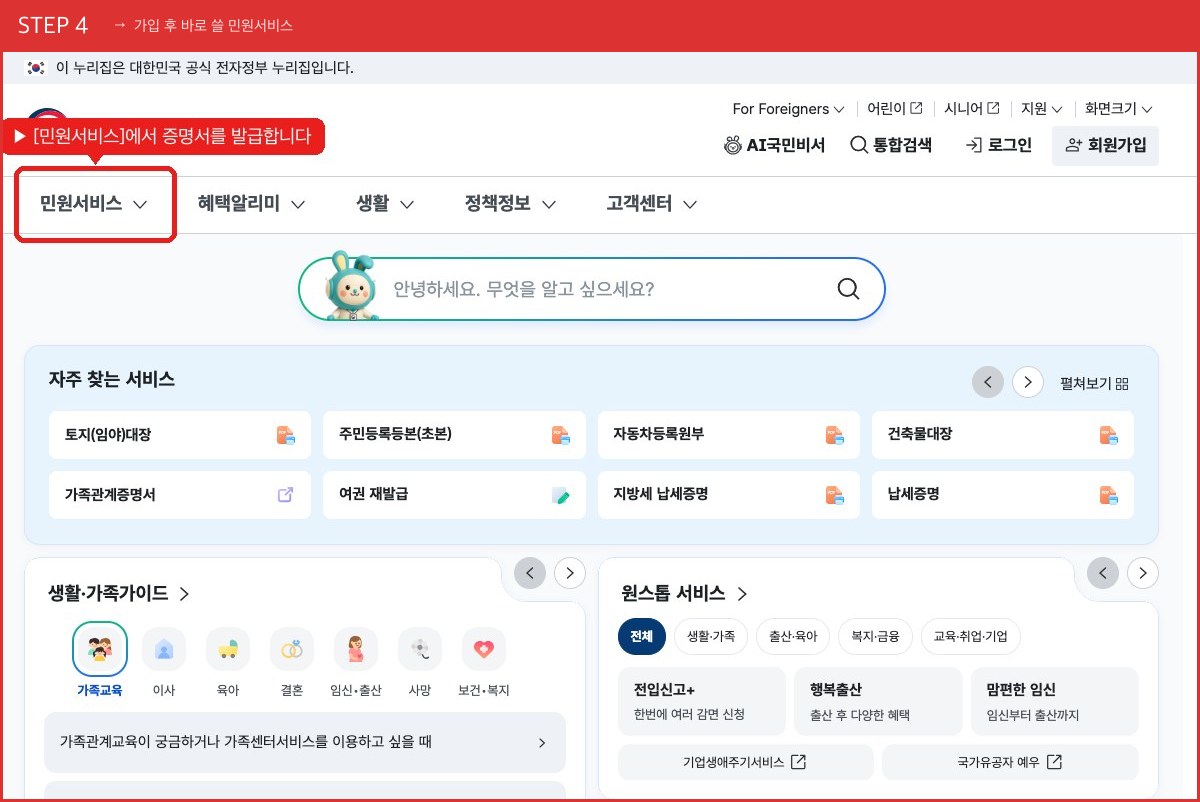Select the 전체 filter tab
The image size is (1200, 802).
coord(642,636)
